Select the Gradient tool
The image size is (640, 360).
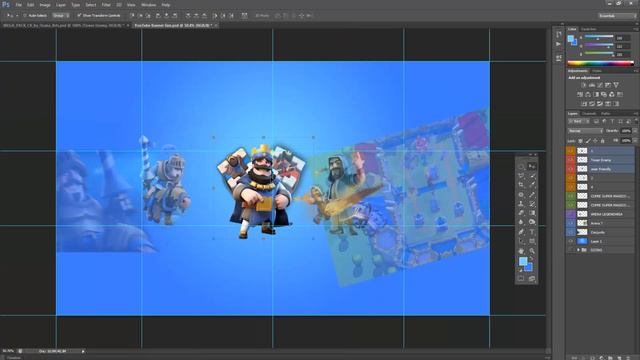coord(532,213)
